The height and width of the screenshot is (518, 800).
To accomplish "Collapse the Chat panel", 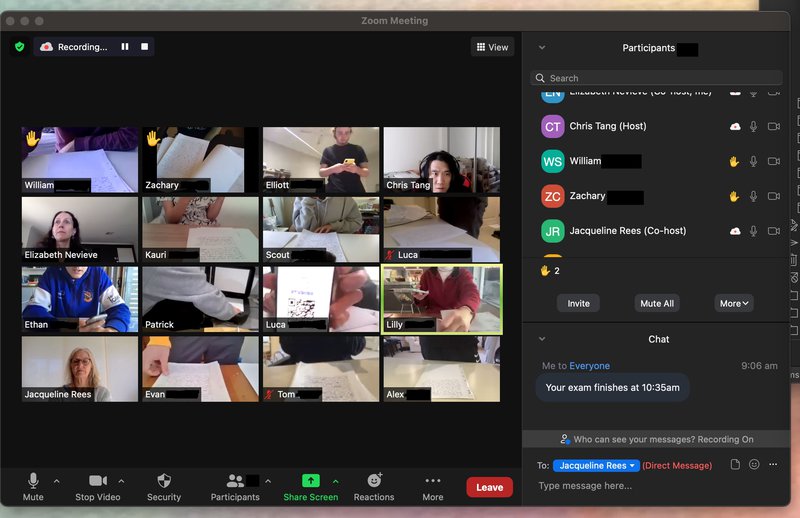I will point(542,339).
